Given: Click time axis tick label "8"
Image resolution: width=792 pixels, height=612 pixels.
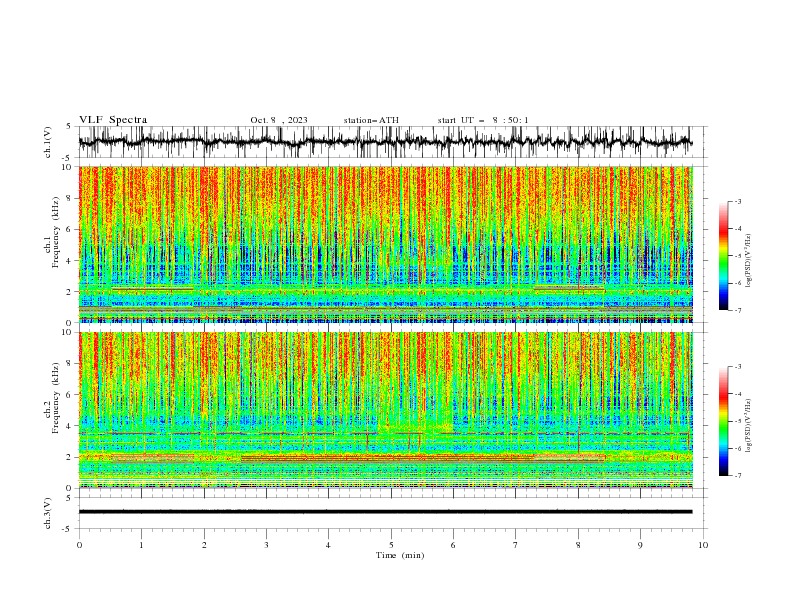Looking at the screenshot, I should [x=578, y=545].
